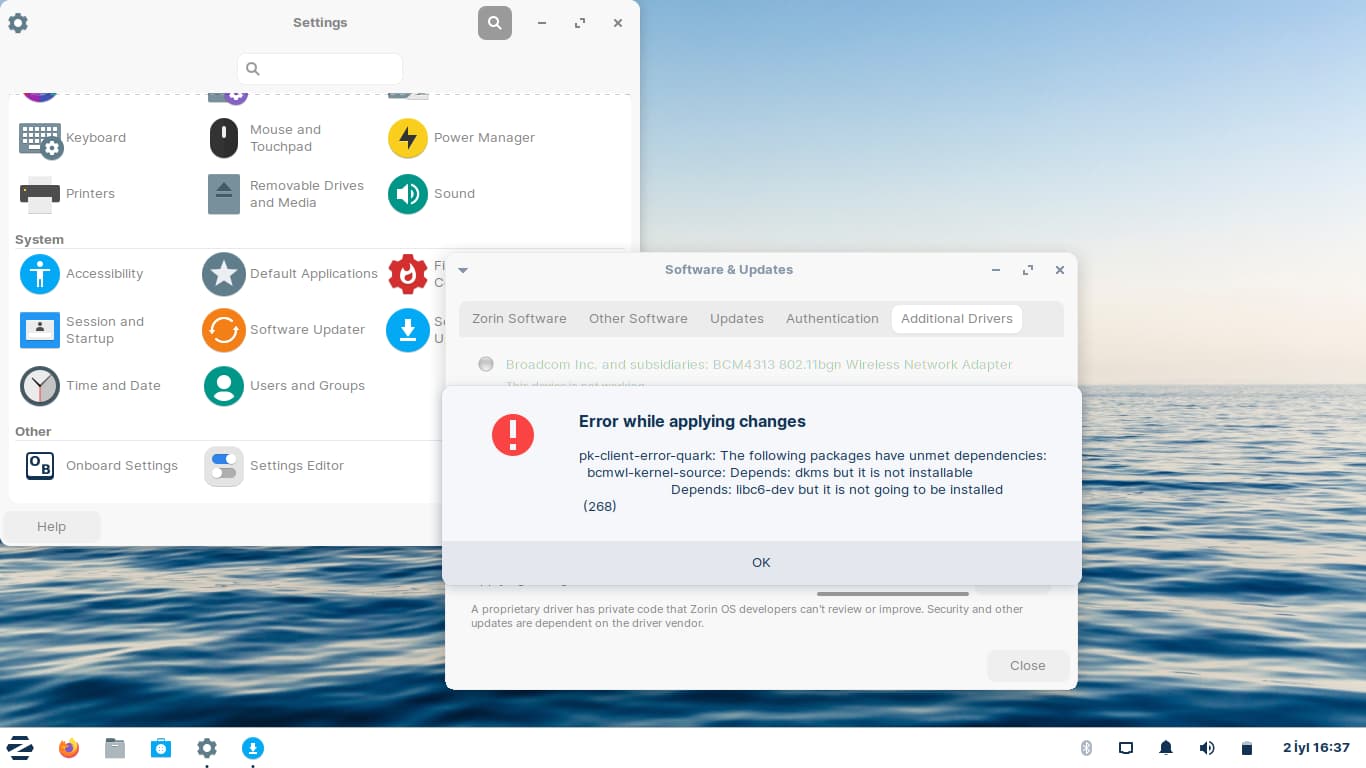The width and height of the screenshot is (1366, 768).
Task: Switch to the Authentication tab
Action: pos(832,319)
